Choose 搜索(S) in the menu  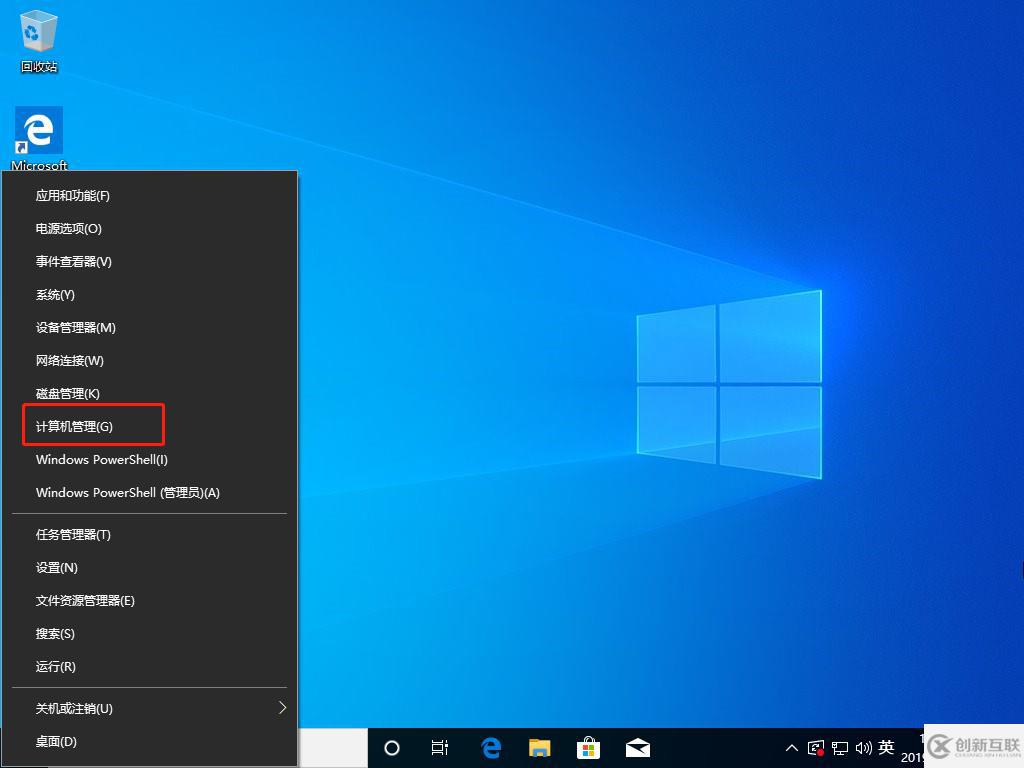tap(150, 633)
